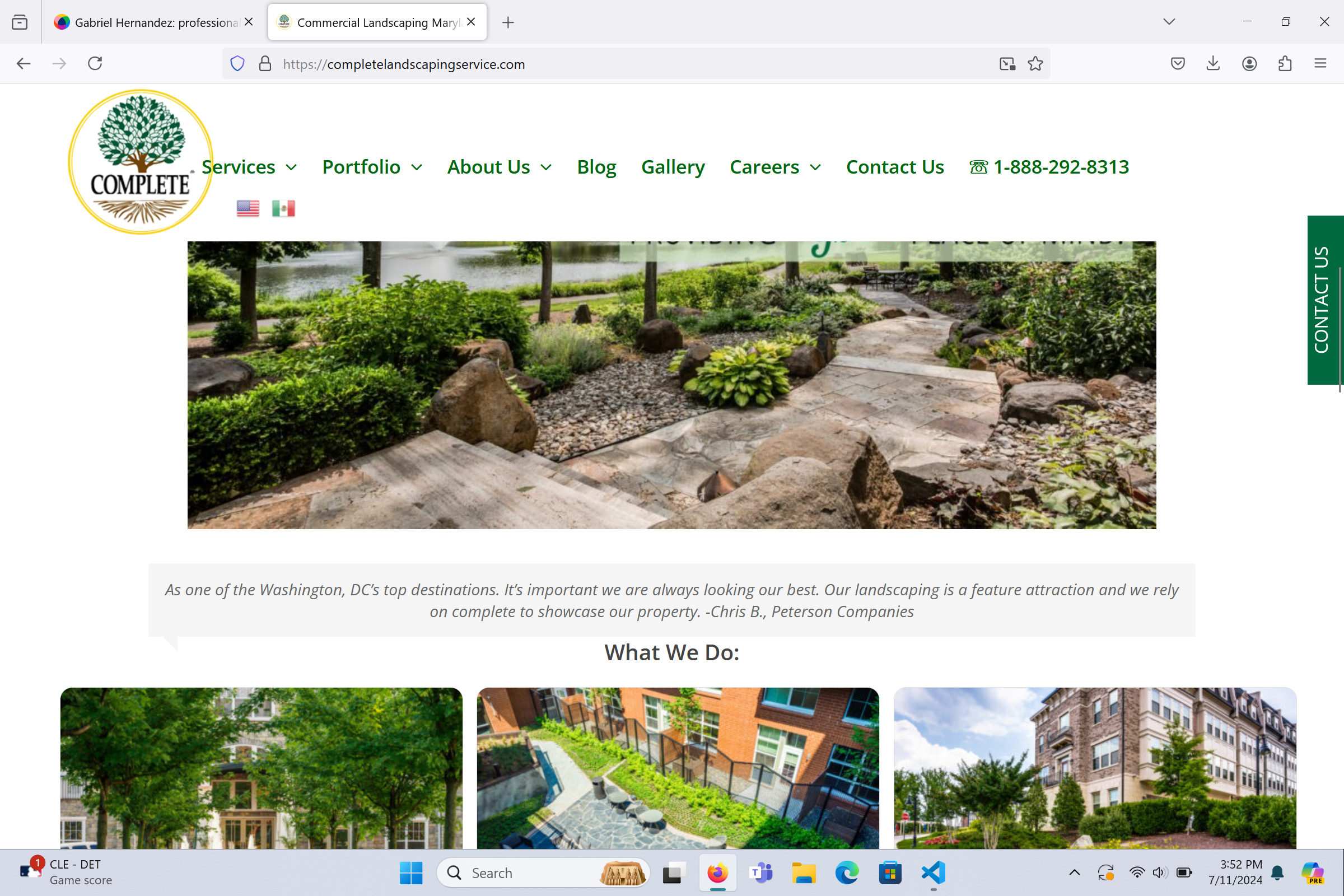
Task: Click the address bar URL field
Action: 637,64
